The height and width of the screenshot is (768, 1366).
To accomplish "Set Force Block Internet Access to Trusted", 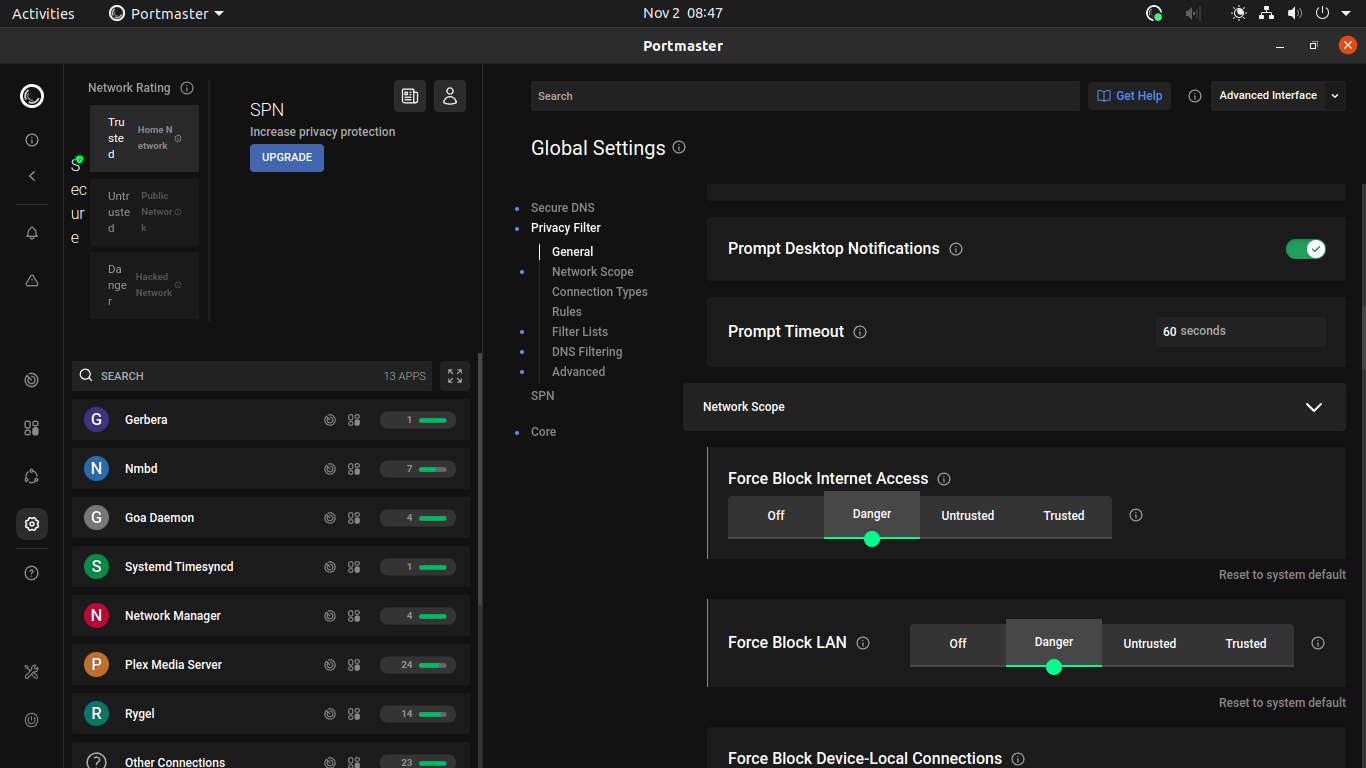I will click(1063, 516).
